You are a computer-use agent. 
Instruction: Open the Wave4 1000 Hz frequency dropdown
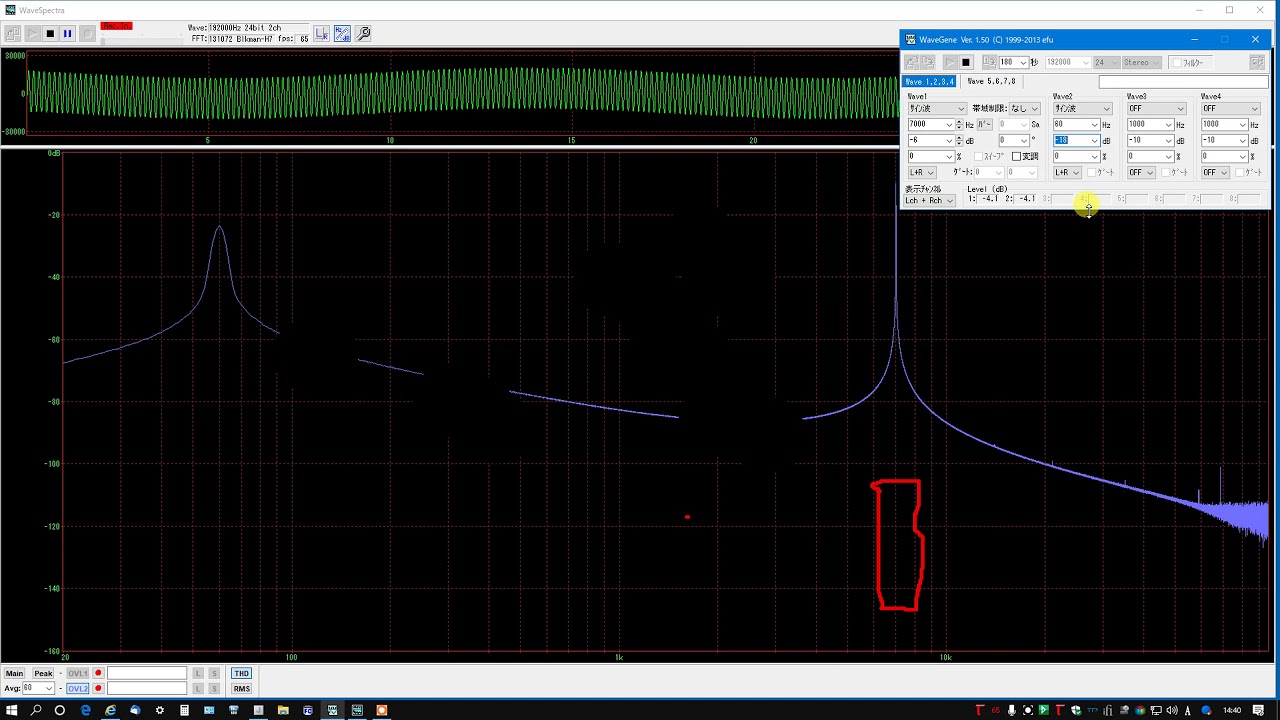1224,125
